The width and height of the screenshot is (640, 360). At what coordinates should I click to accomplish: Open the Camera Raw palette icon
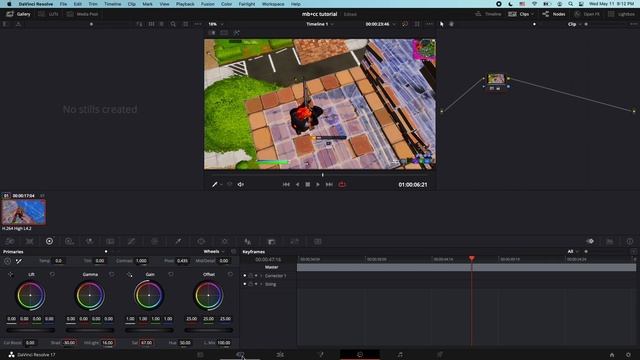[10, 241]
